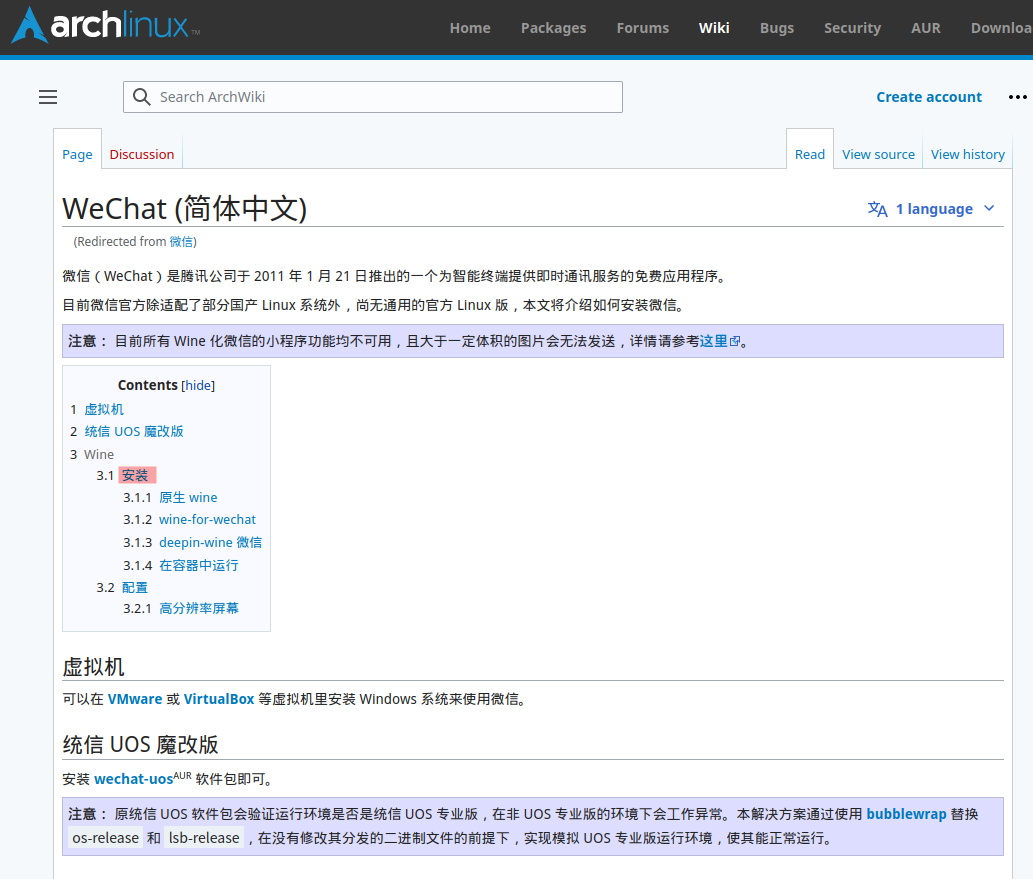Select the Wiki navigation item
Screen dimensions: 1033x879
pyautogui.click(x=714, y=28)
